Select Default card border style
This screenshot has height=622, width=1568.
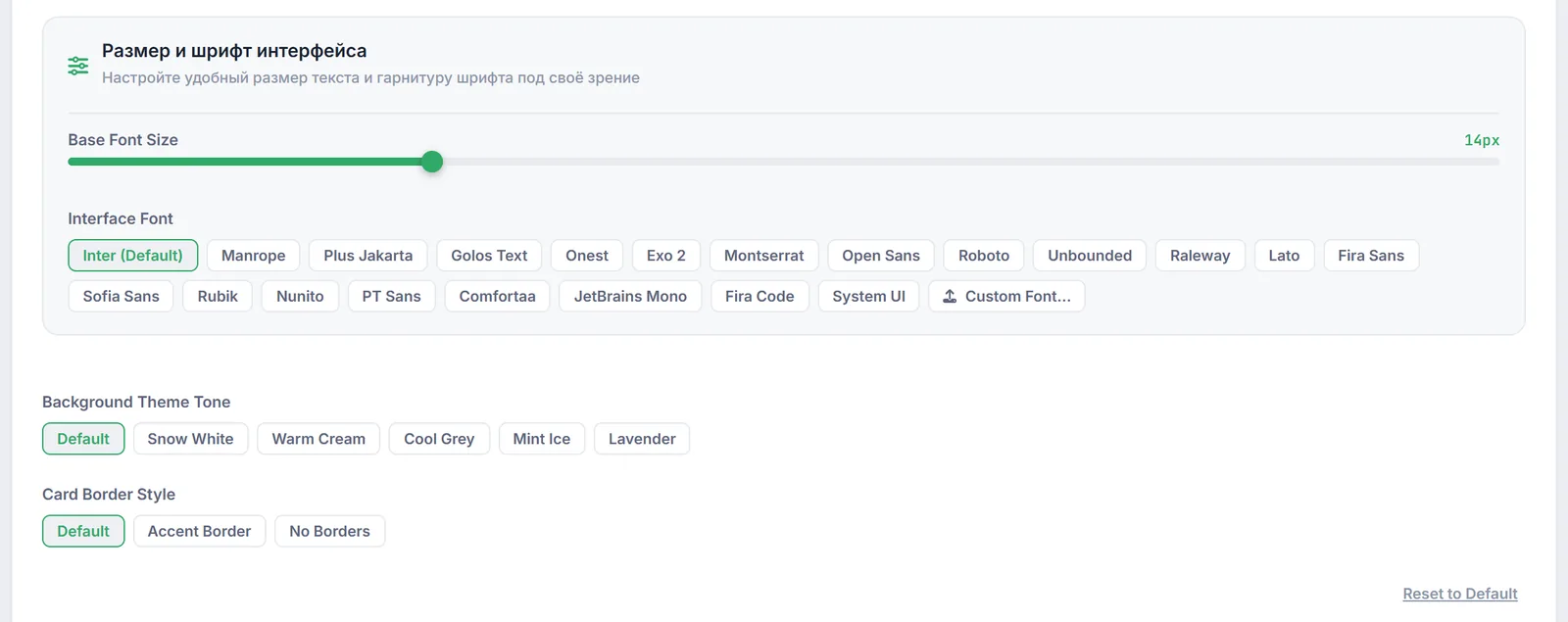coord(83,531)
